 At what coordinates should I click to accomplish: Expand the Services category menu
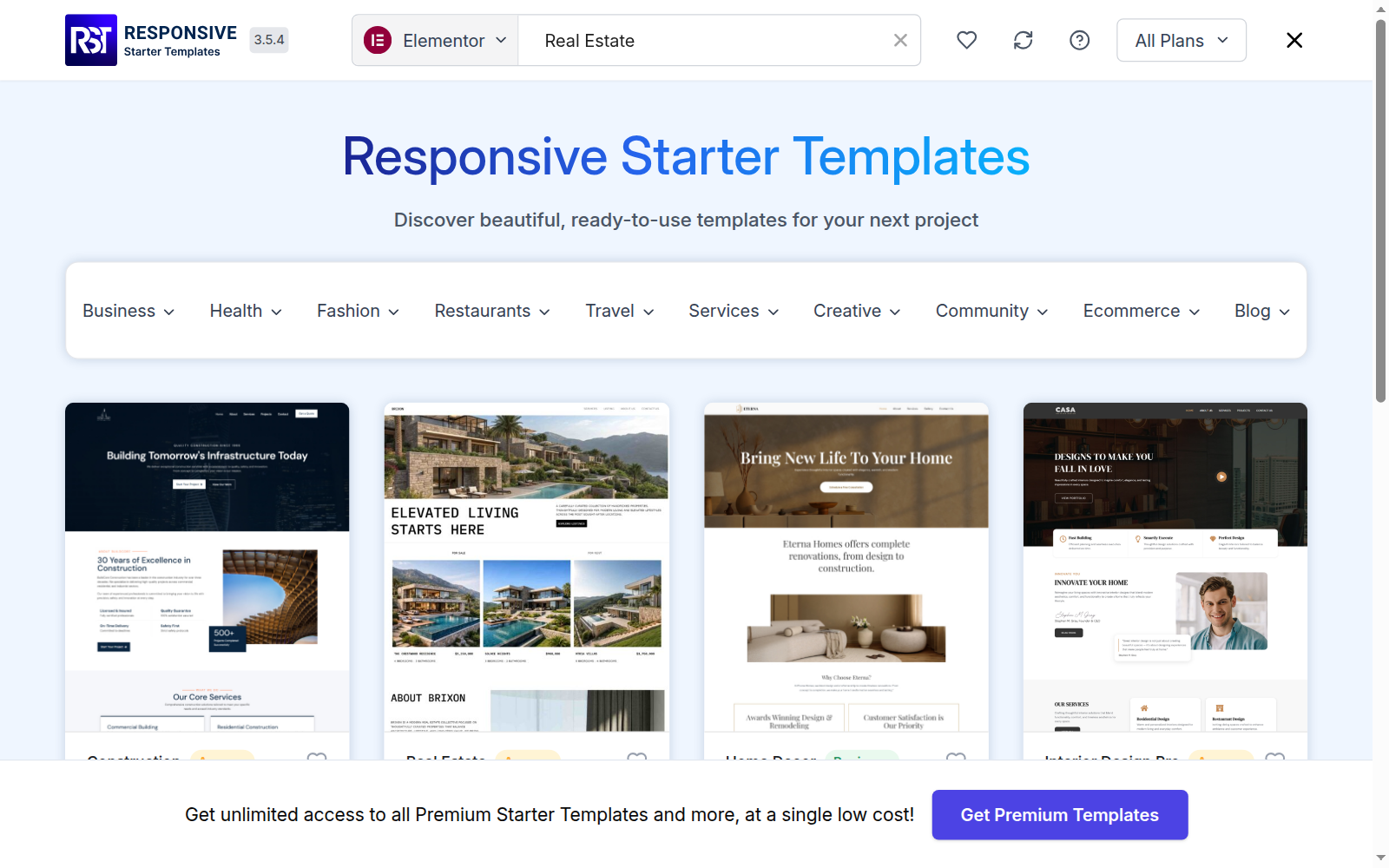tap(734, 311)
